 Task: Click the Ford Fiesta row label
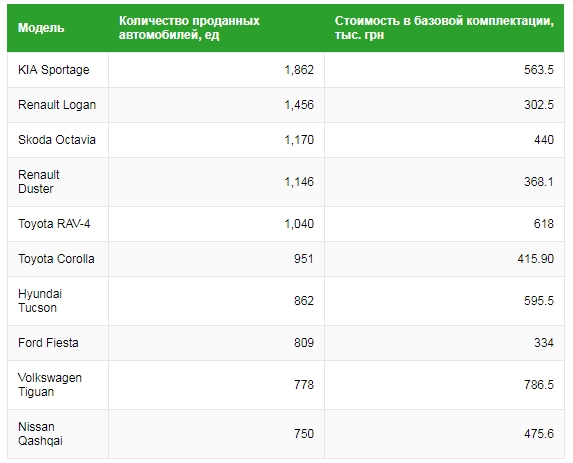tap(48, 343)
